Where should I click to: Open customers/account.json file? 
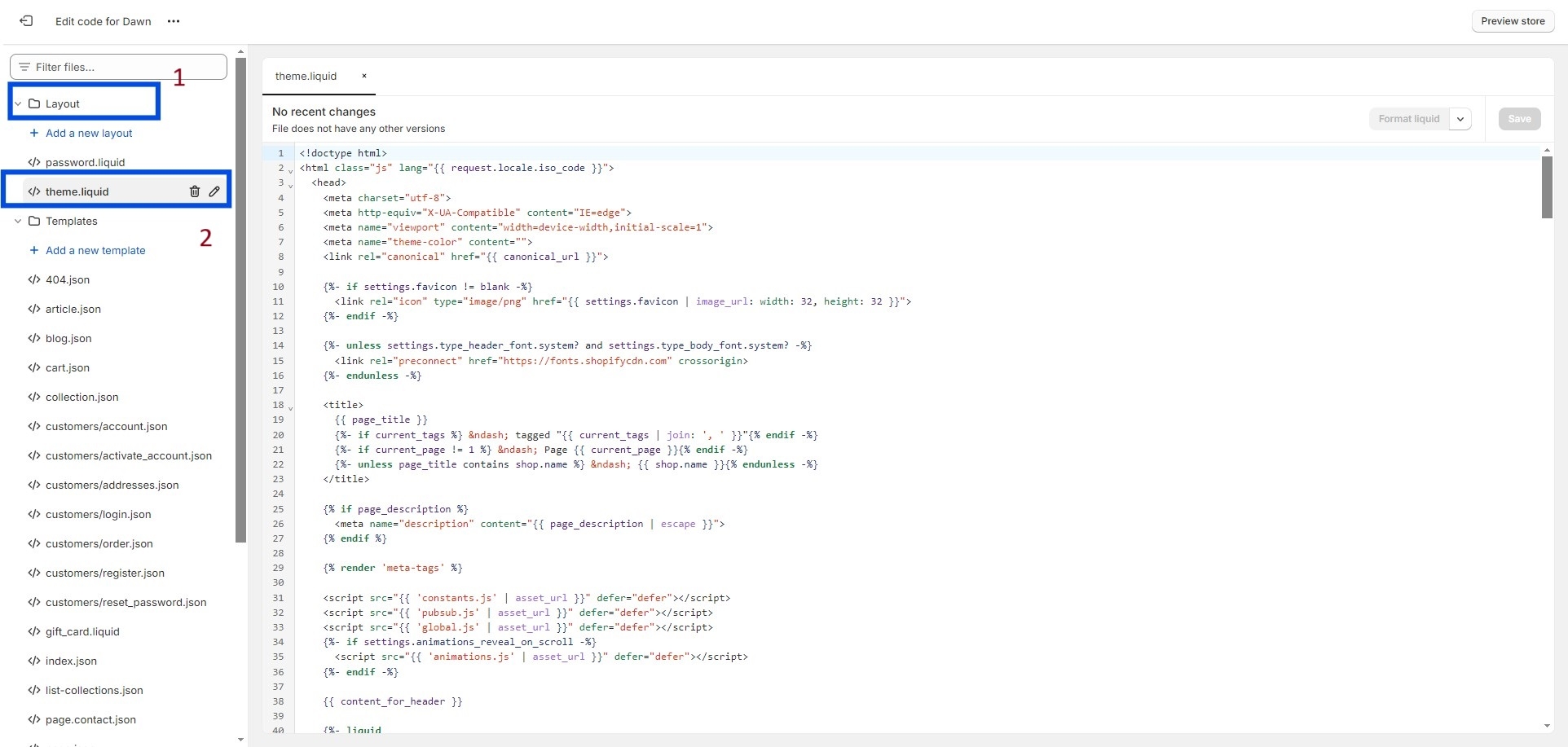(x=107, y=426)
